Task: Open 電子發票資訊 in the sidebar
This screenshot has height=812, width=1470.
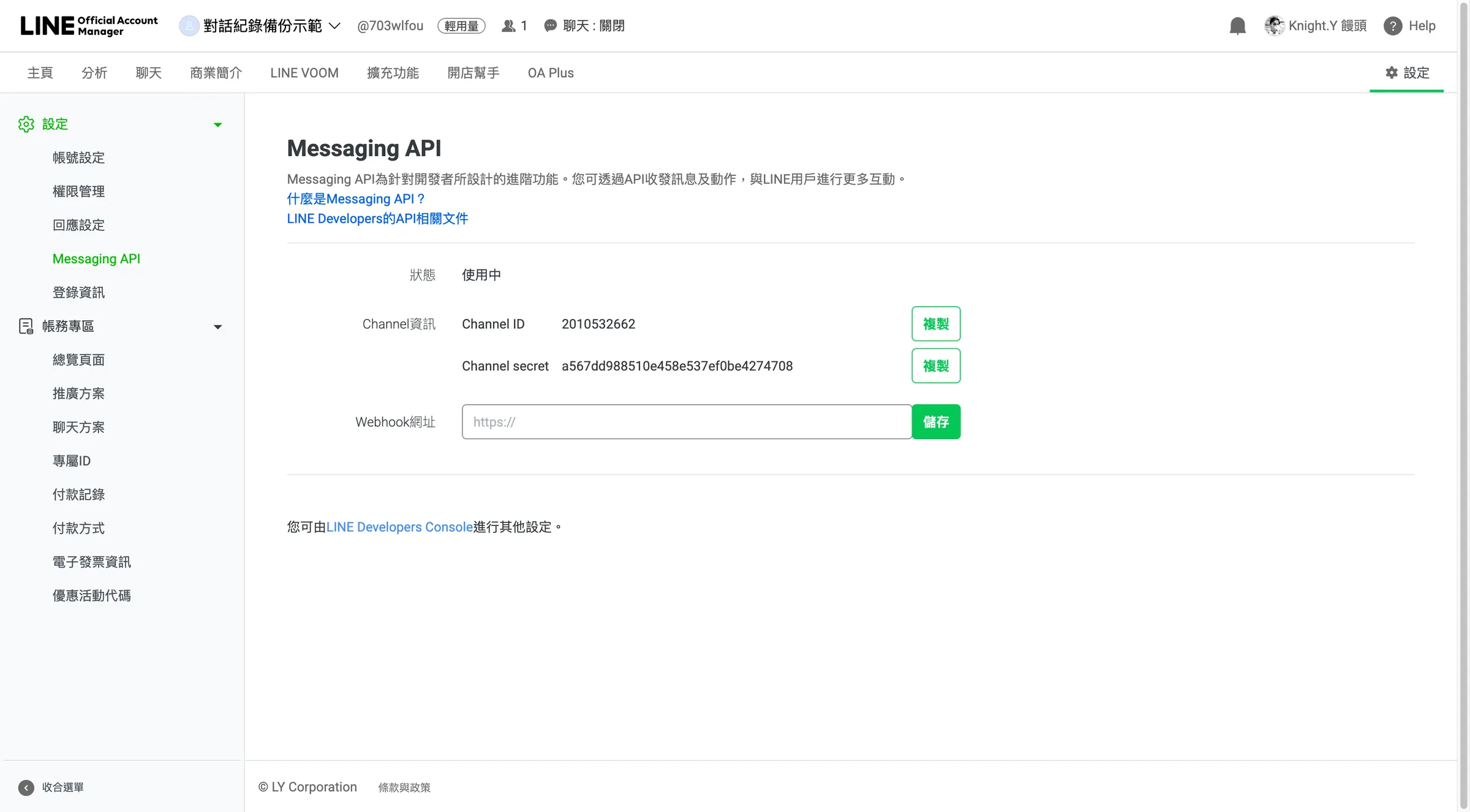Action: pos(91,562)
